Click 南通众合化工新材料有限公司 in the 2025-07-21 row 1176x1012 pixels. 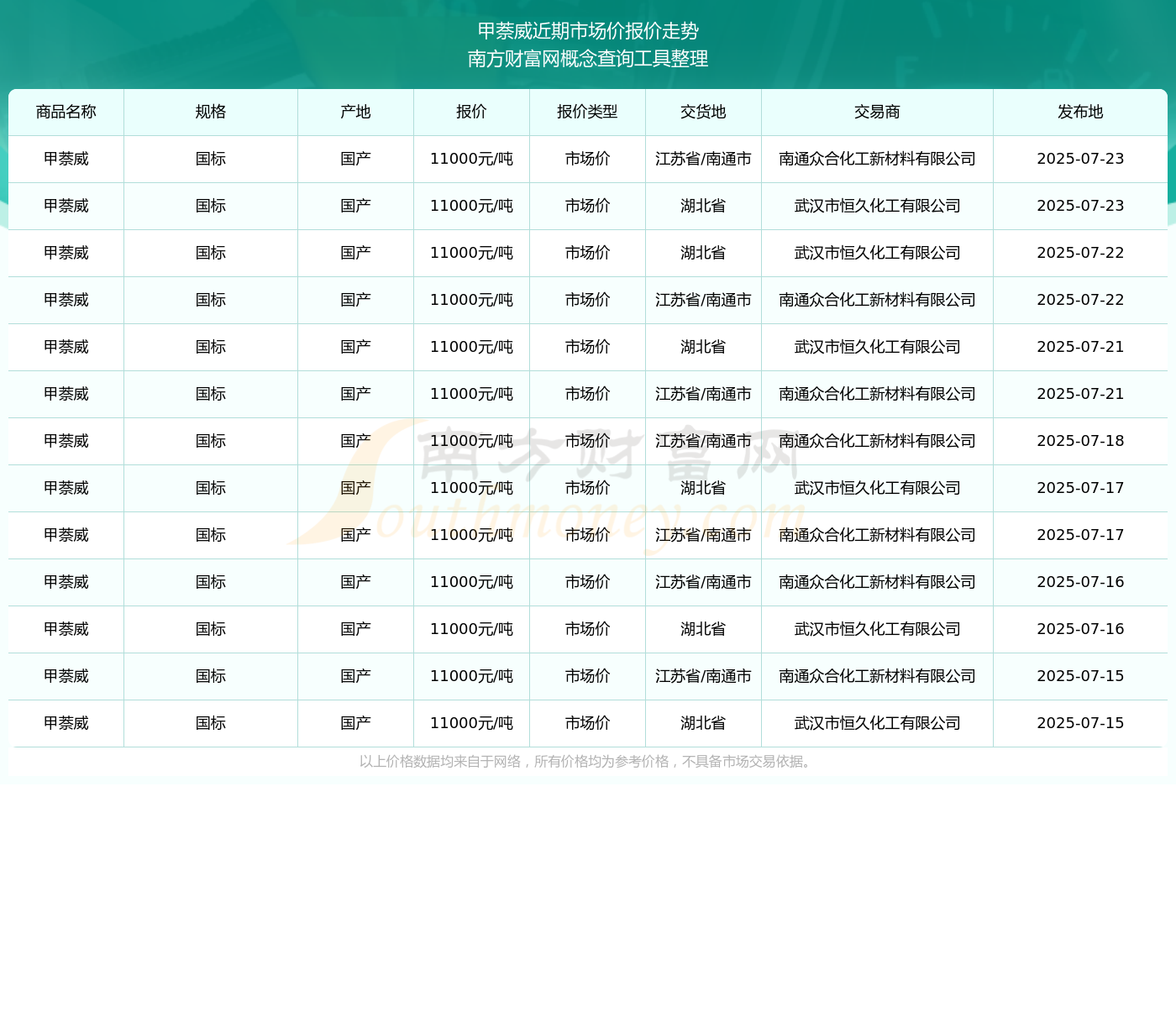pos(877,394)
